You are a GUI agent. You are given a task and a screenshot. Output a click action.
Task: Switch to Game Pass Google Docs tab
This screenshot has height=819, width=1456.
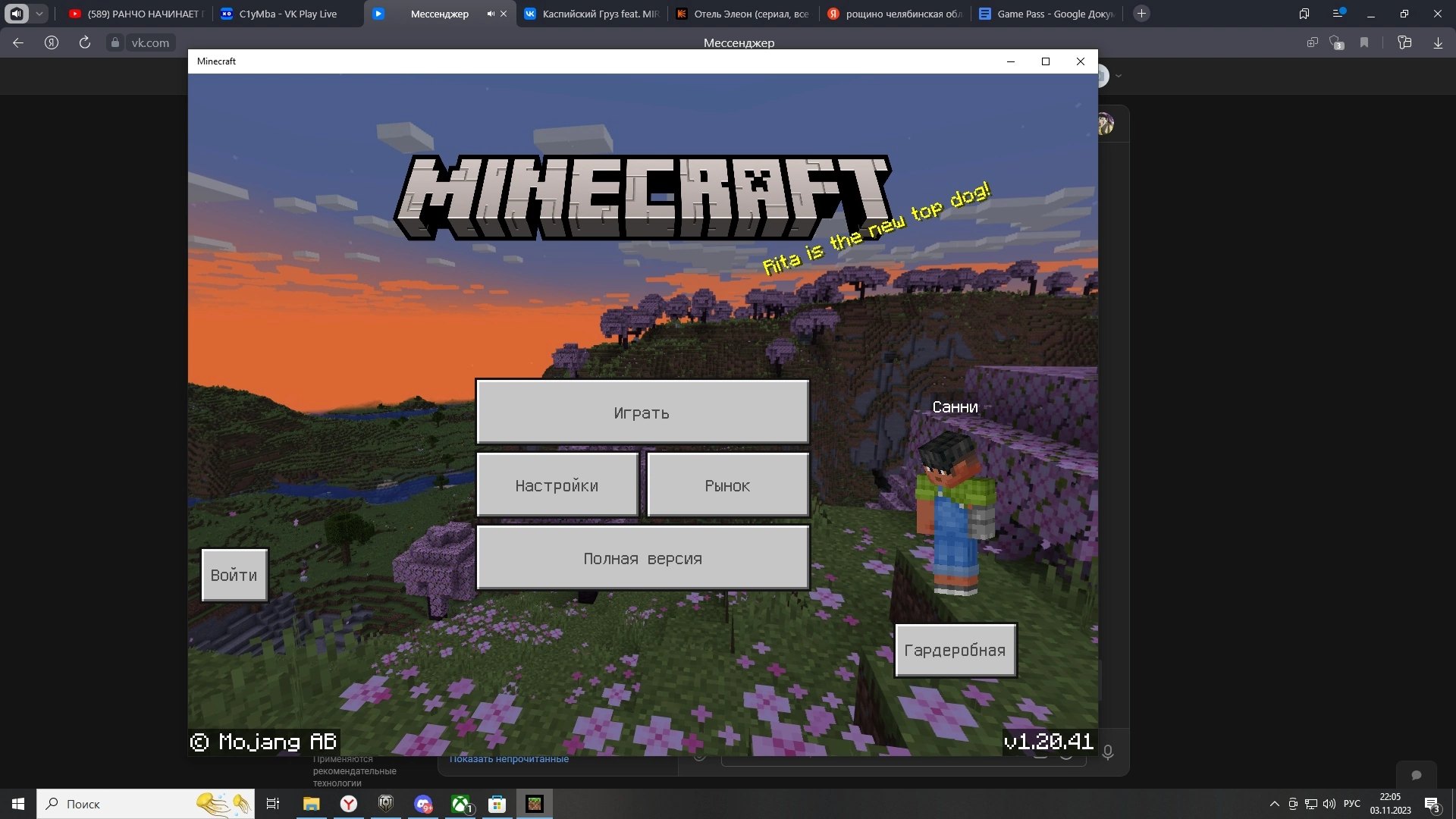coord(1046,14)
